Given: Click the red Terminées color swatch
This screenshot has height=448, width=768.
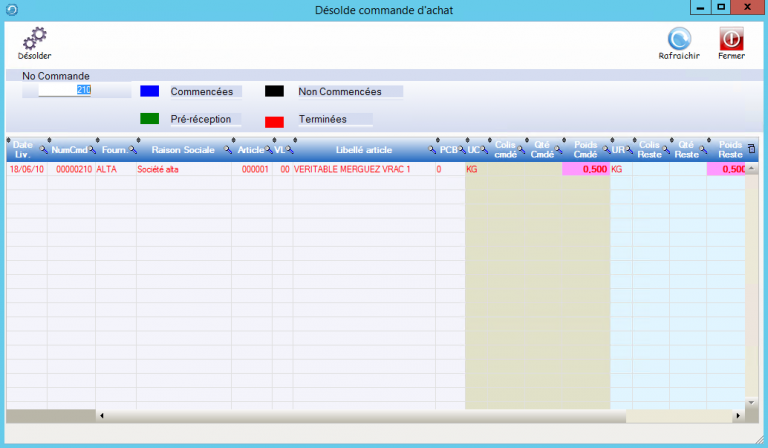Looking at the screenshot, I should [x=274, y=121].
